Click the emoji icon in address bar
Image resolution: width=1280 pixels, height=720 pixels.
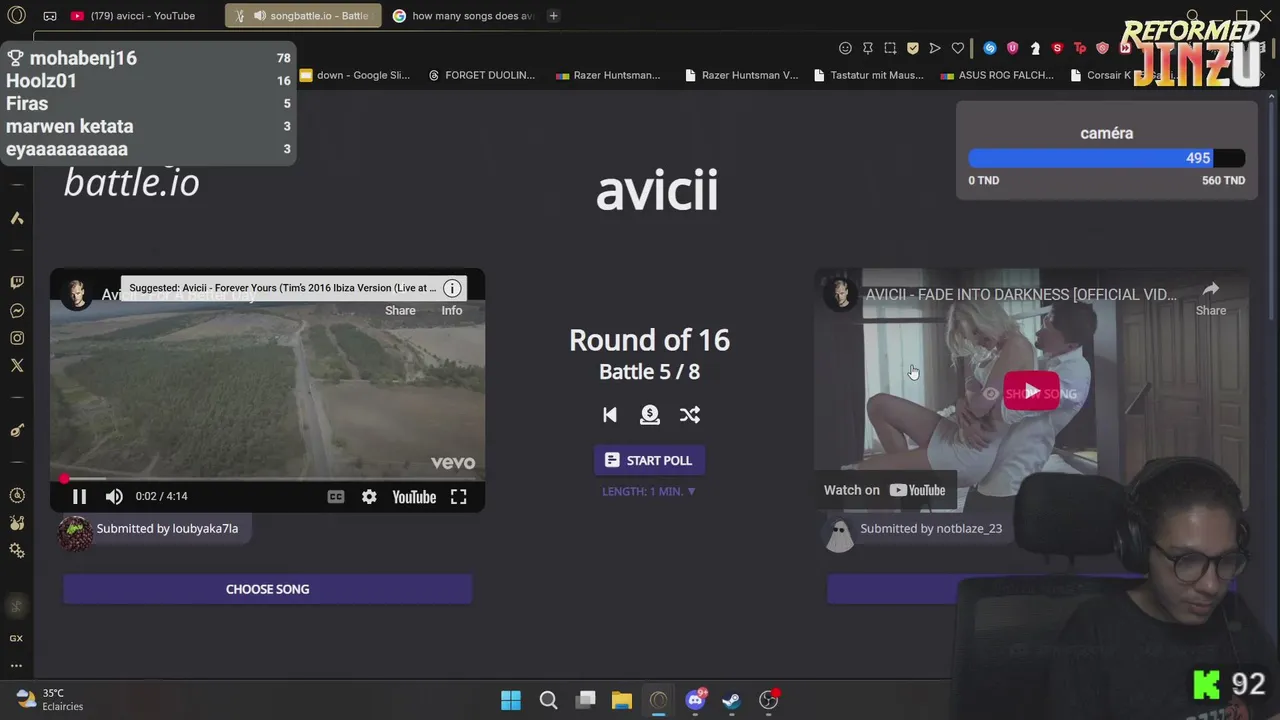pyautogui.click(x=845, y=48)
